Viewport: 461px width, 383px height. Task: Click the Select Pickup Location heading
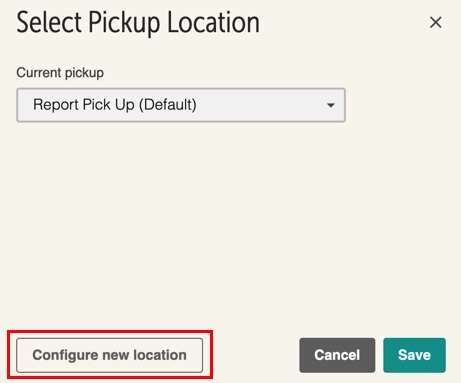(138, 23)
